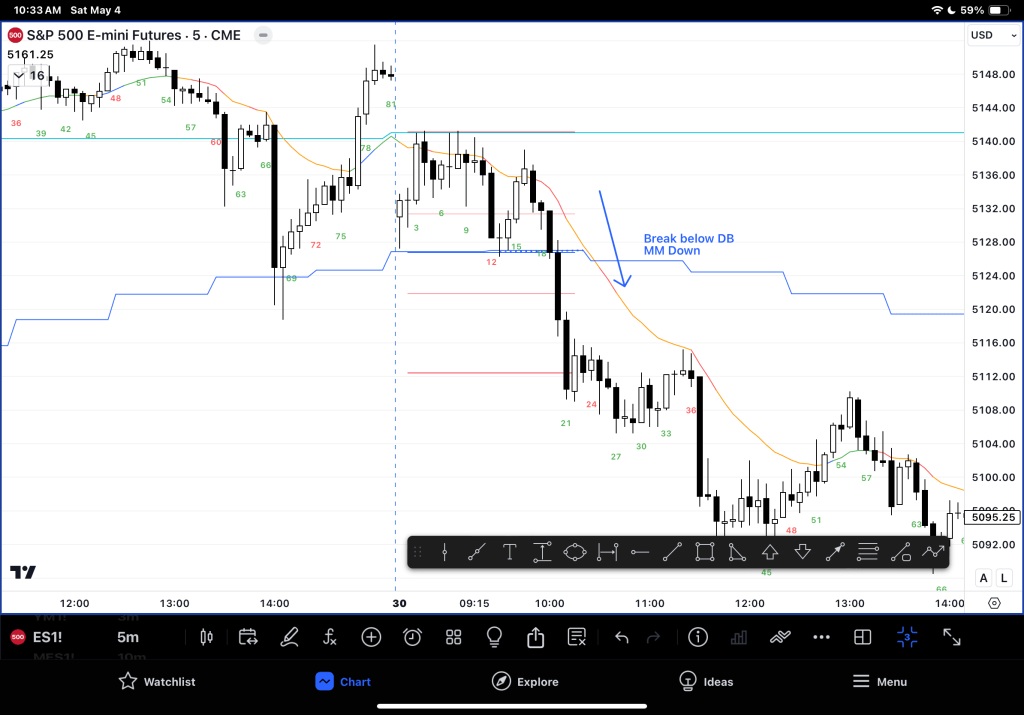Choose the arrow up marker tool
The height and width of the screenshot is (715, 1024).
tap(770, 552)
